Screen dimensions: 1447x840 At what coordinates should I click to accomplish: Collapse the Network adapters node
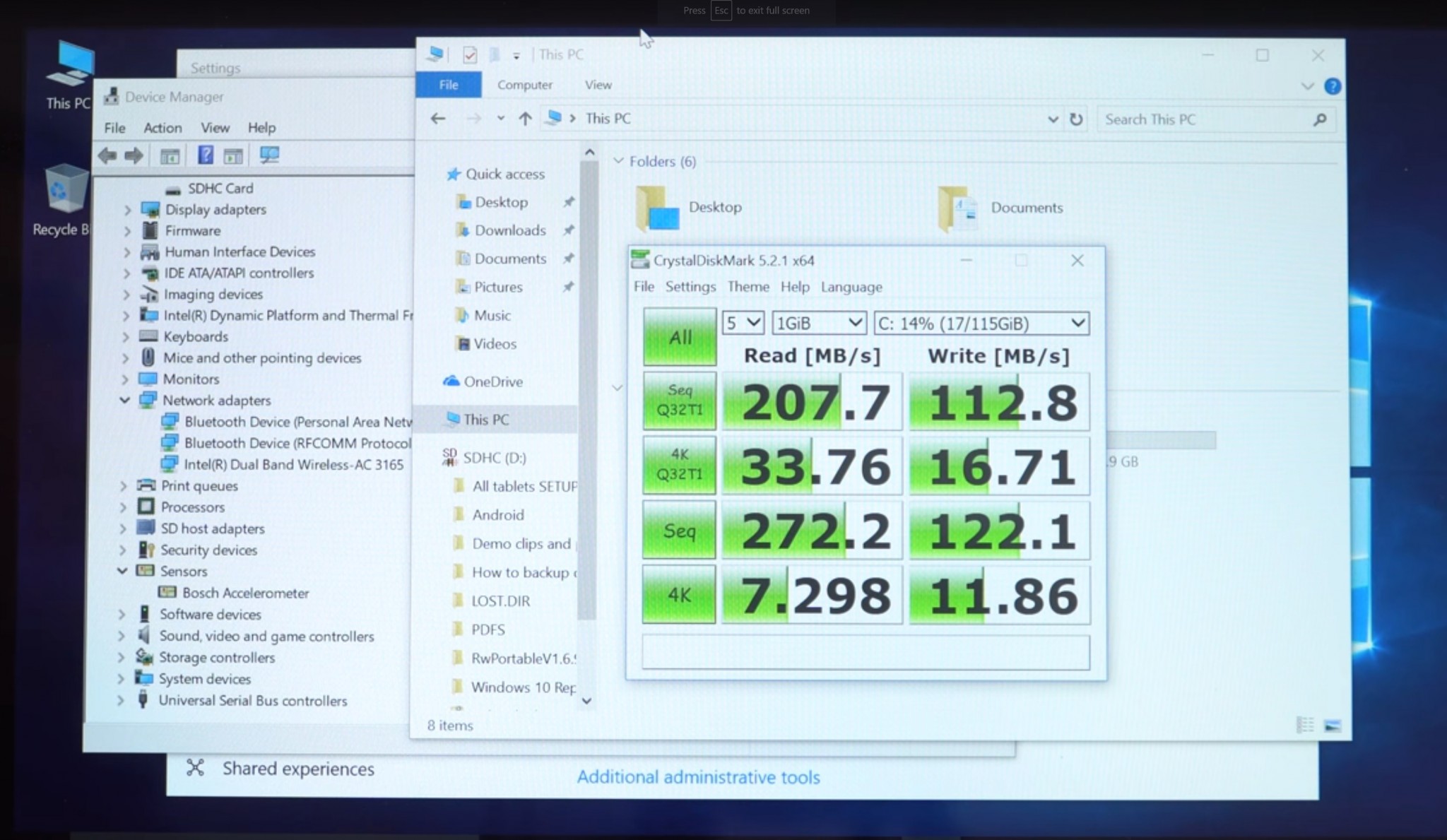pyautogui.click(x=125, y=400)
